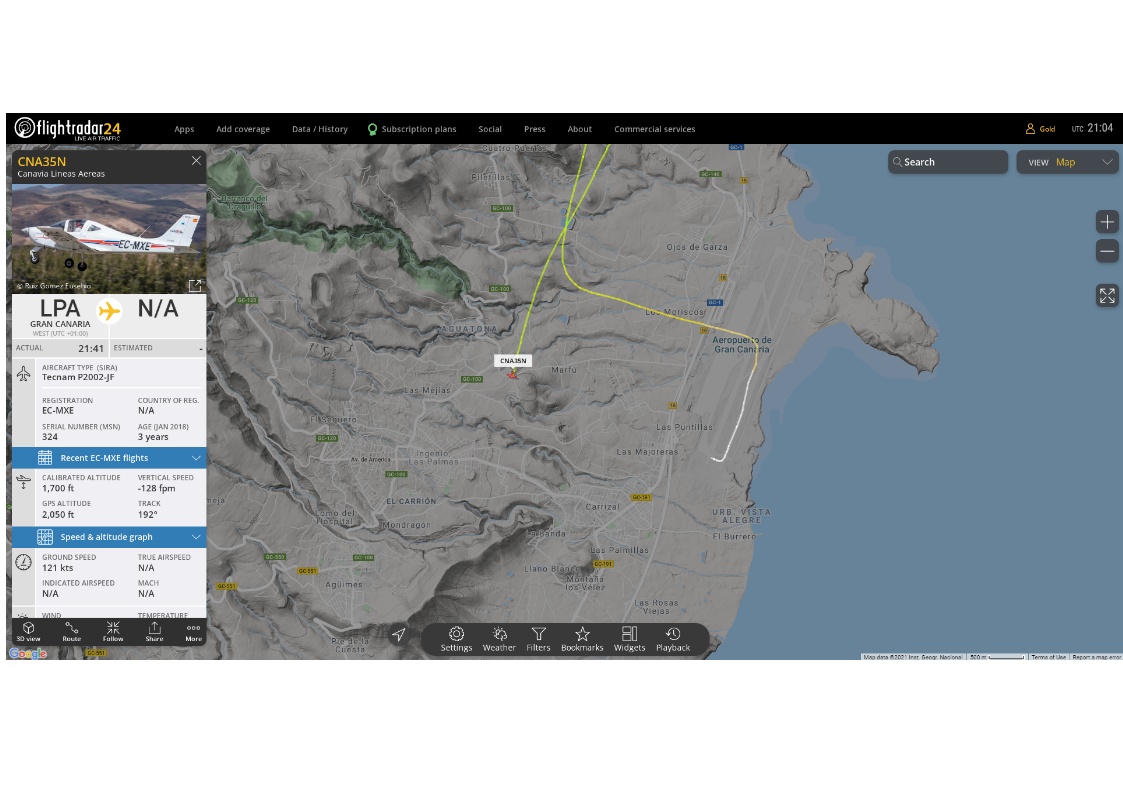
Task: Click the UTC clock display
Action: click(x=1092, y=128)
